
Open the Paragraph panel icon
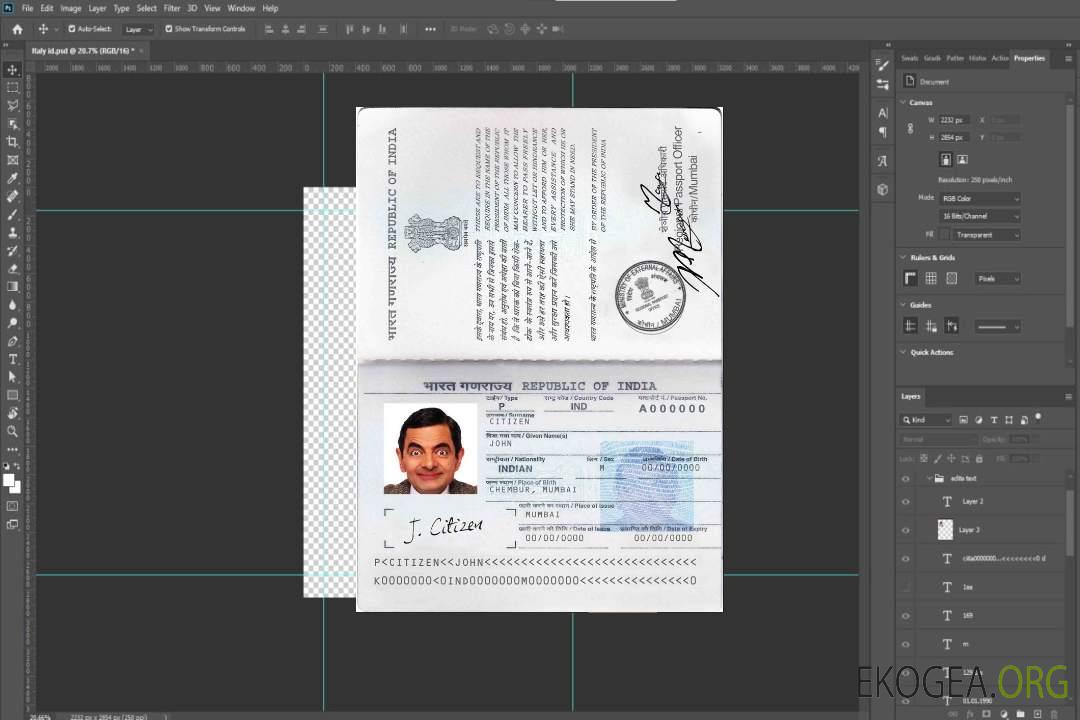click(883, 132)
